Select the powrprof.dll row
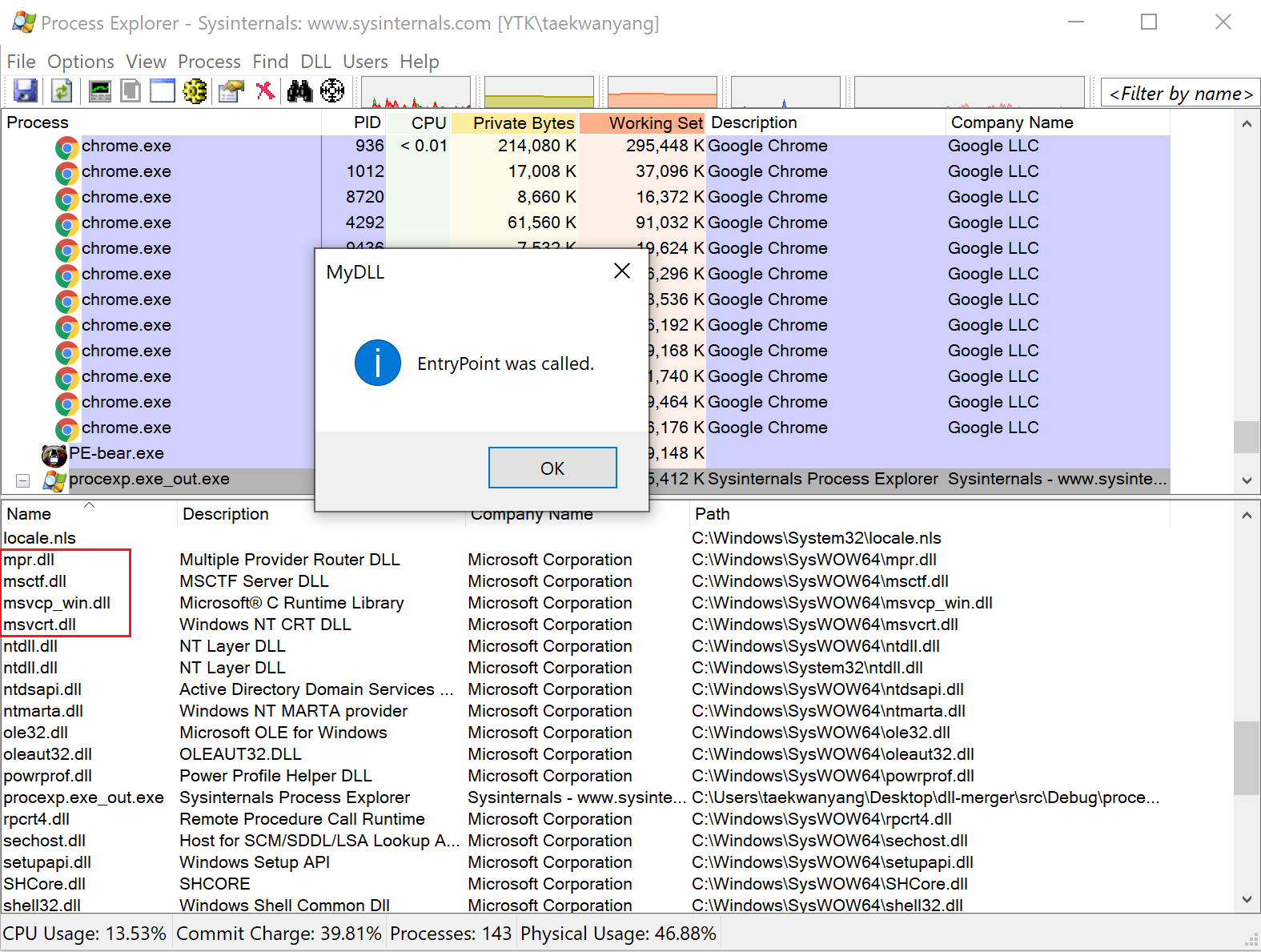 coord(585,776)
